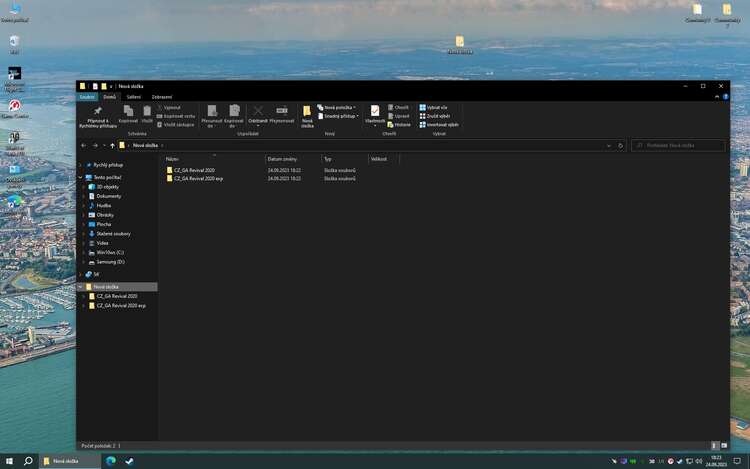The height and width of the screenshot is (469, 750).
Task: Switch to large icons view in status bar
Action: 724,446
